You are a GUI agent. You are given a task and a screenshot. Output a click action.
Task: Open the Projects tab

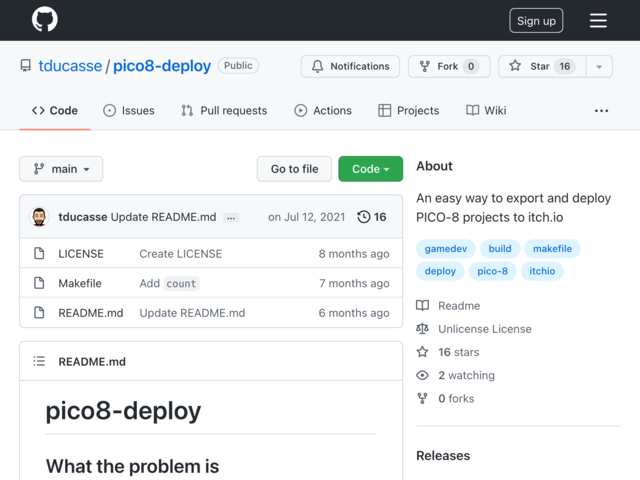(409, 111)
